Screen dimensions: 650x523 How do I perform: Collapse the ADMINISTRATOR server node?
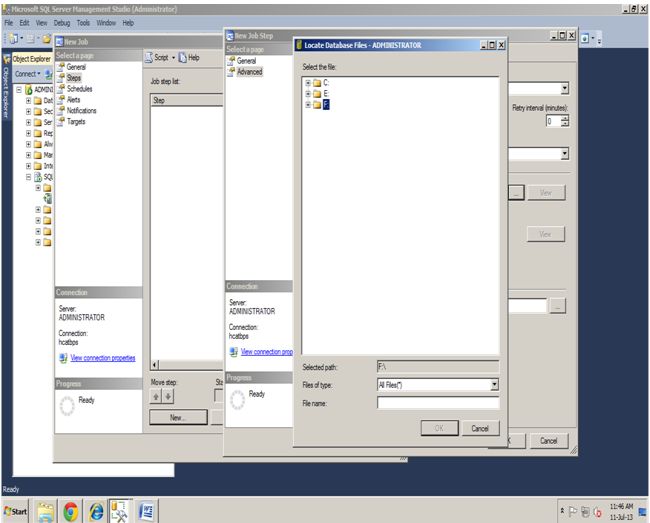tap(19, 90)
